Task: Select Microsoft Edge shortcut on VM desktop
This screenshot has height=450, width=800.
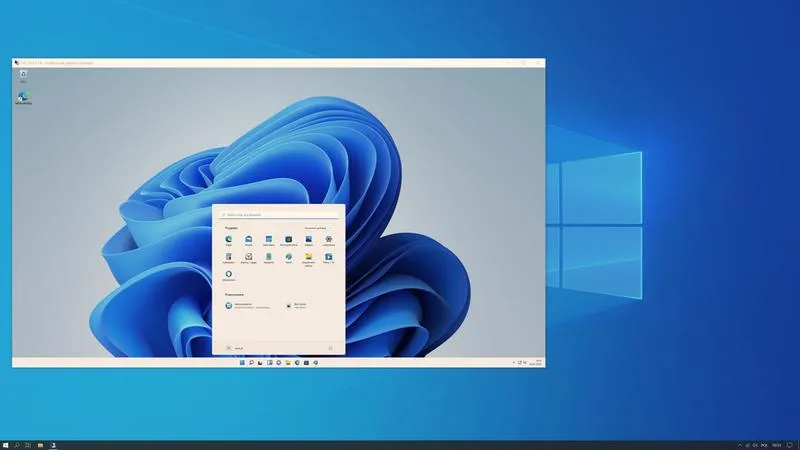Action: [x=23, y=98]
